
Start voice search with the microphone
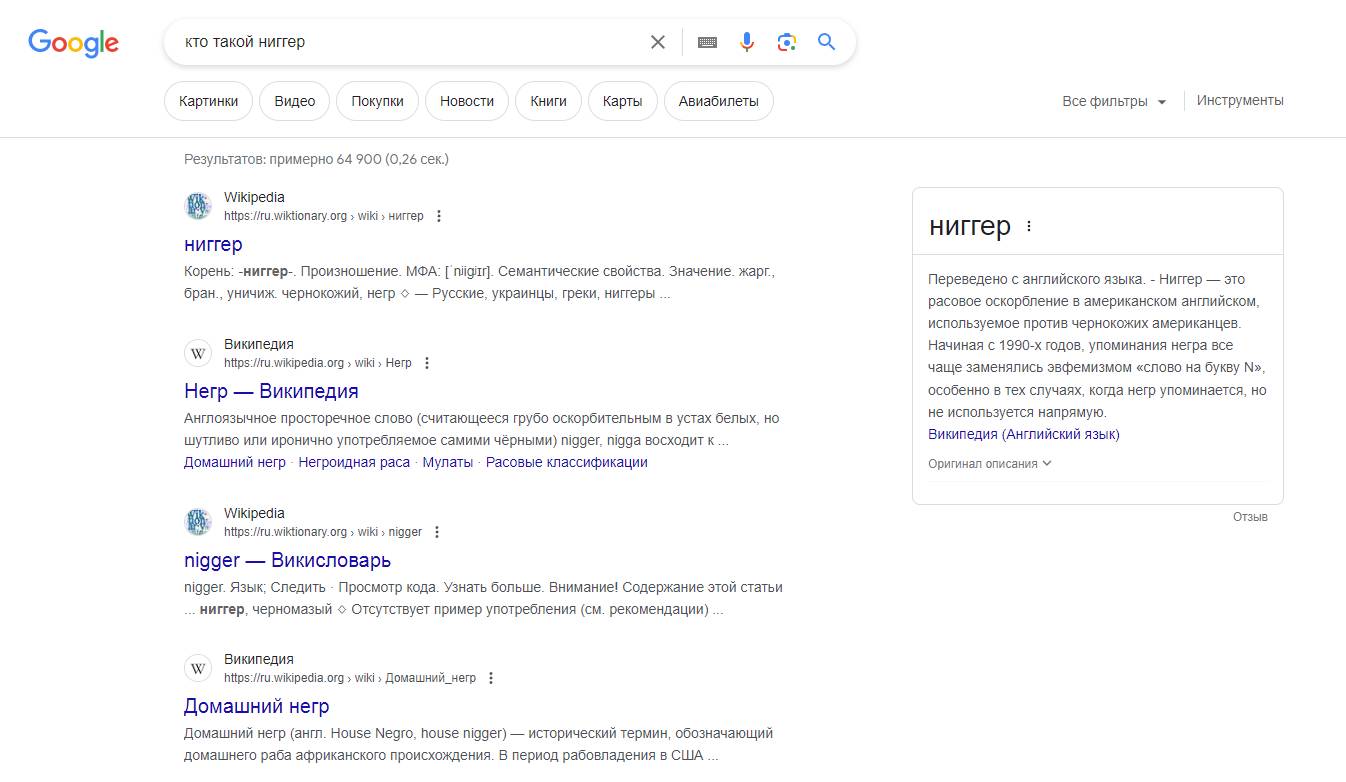click(x=747, y=42)
